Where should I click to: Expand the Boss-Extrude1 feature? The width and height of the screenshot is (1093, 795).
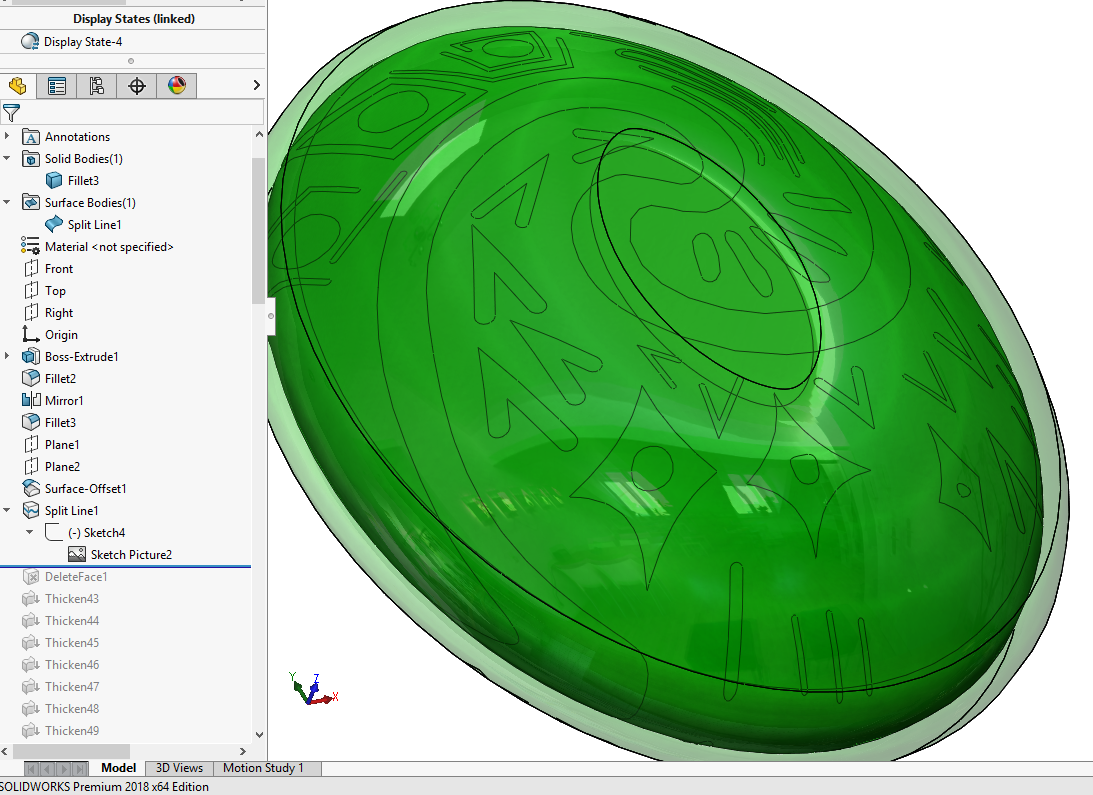click(x=7, y=357)
